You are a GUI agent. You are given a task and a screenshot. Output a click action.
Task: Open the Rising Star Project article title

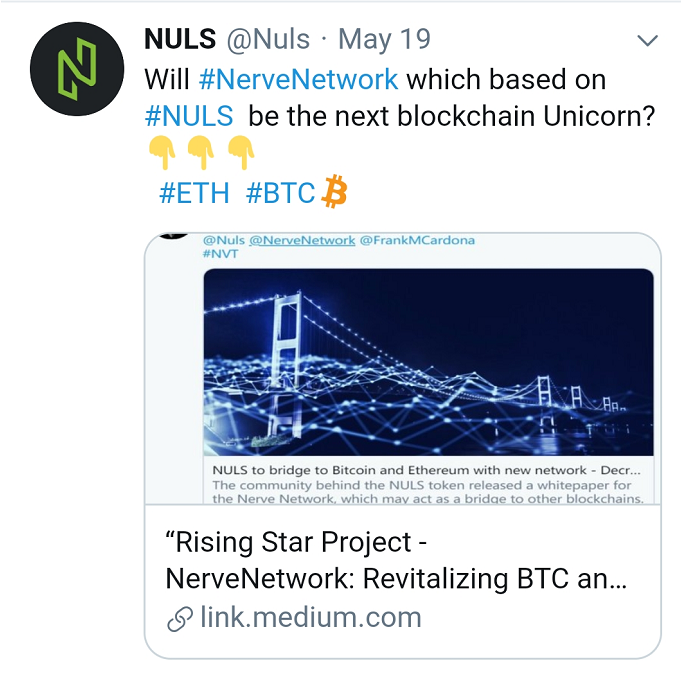[396, 560]
